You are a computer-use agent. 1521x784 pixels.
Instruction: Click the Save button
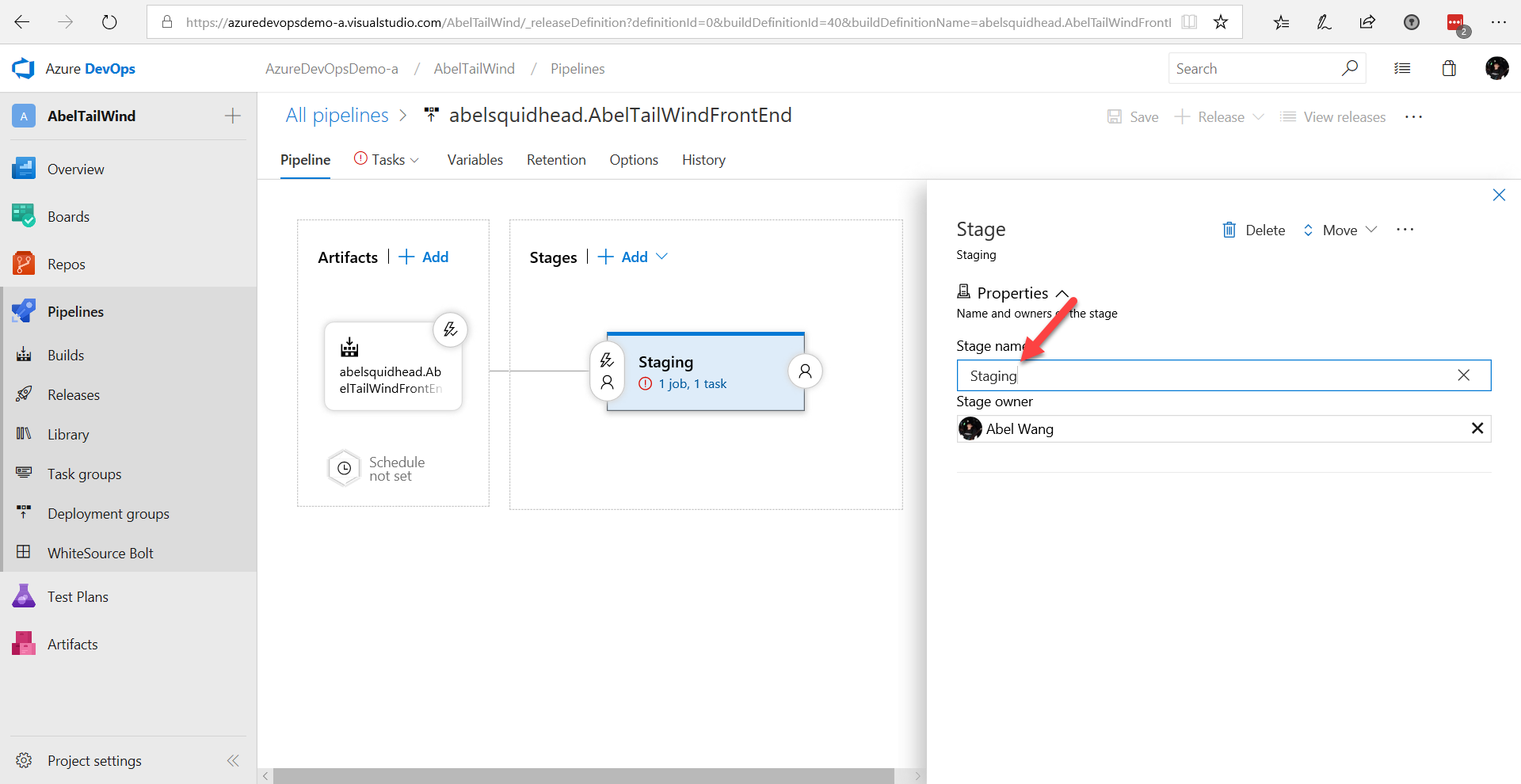pos(1133,117)
